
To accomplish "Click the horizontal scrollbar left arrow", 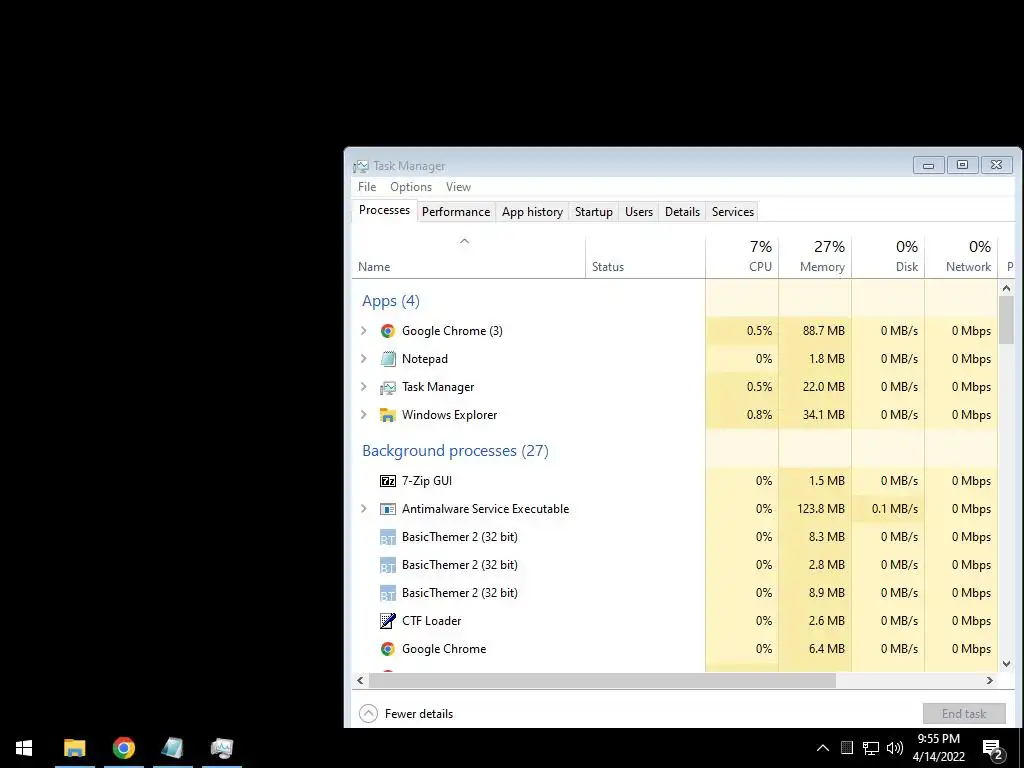I will click(360, 680).
